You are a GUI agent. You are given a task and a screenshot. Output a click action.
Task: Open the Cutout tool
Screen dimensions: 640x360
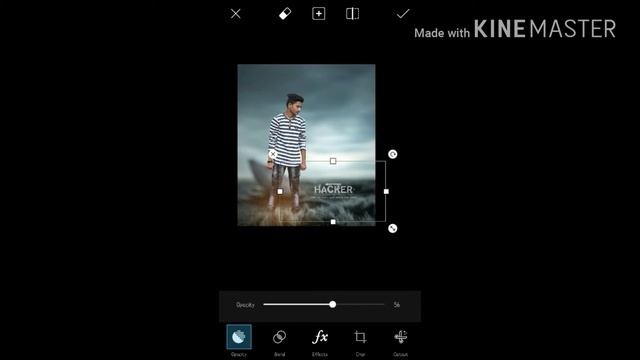click(x=400, y=341)
